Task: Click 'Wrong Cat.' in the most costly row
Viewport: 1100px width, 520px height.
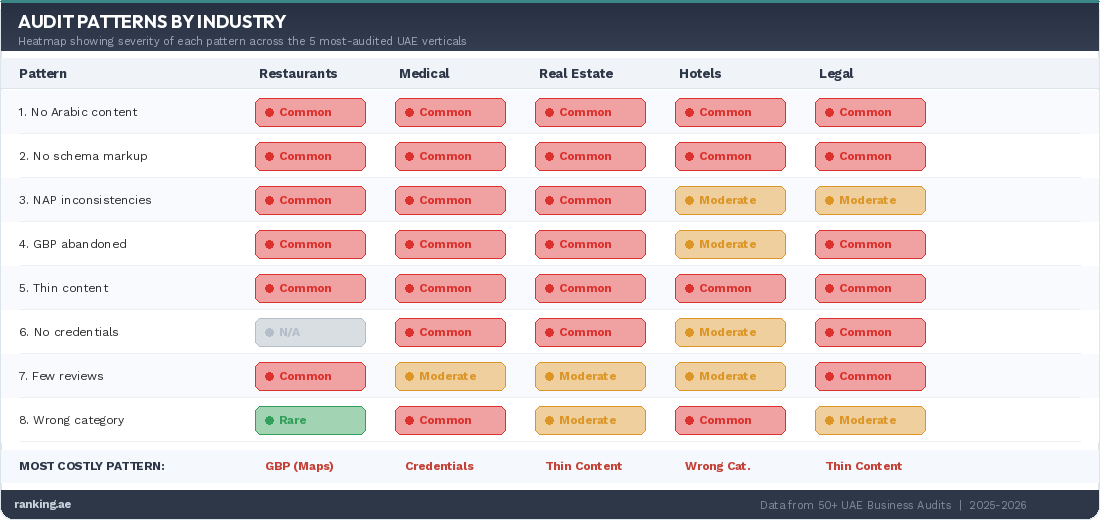Action: [717, 466]
